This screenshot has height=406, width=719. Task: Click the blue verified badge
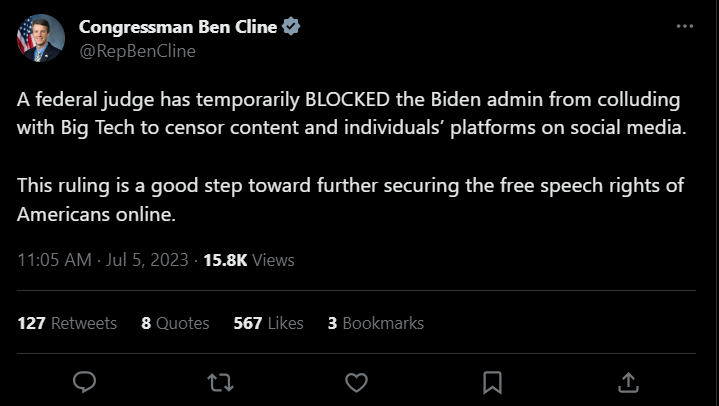[x=291, y=28]
